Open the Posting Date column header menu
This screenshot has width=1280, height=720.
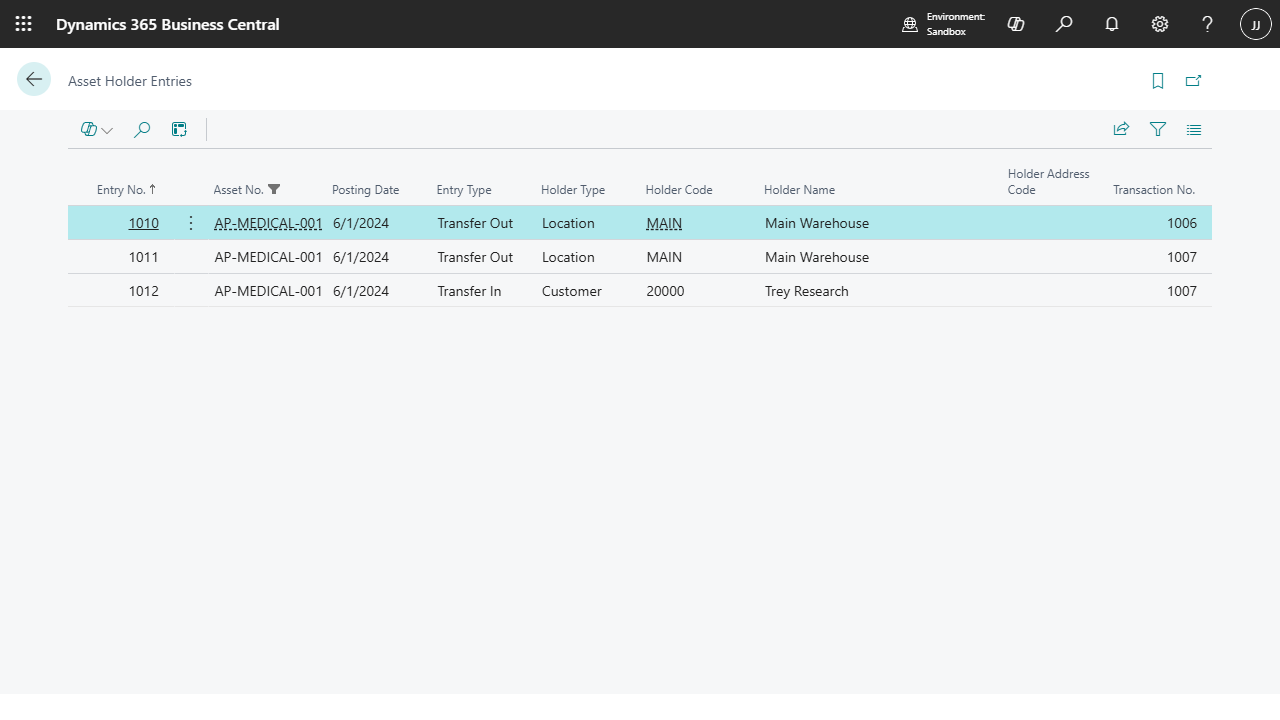(365, 190)
